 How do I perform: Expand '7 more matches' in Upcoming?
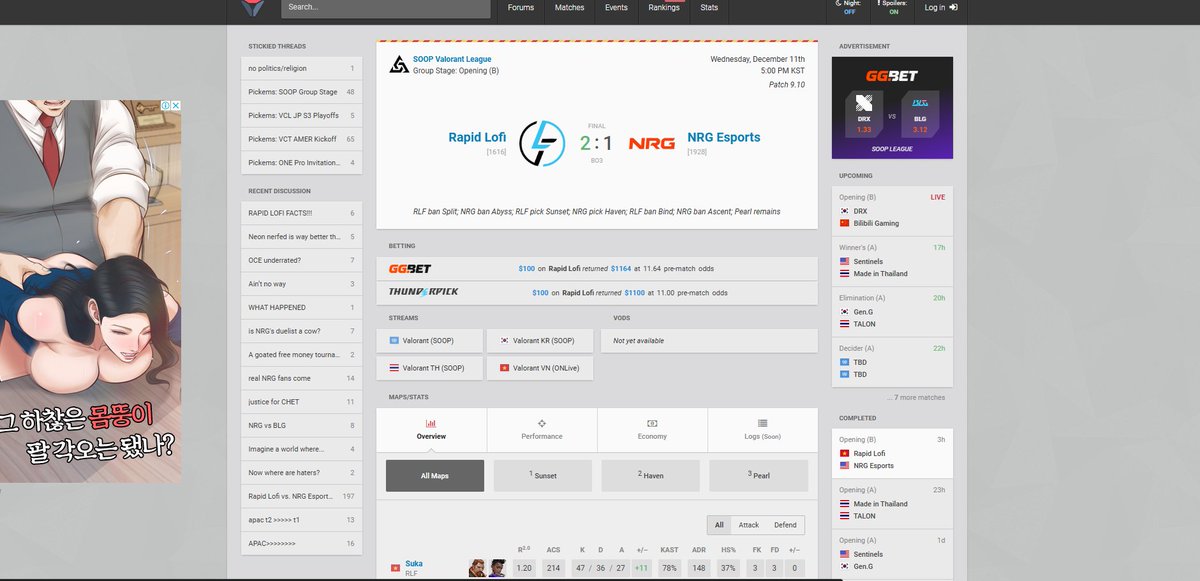[x=914, y=397]
